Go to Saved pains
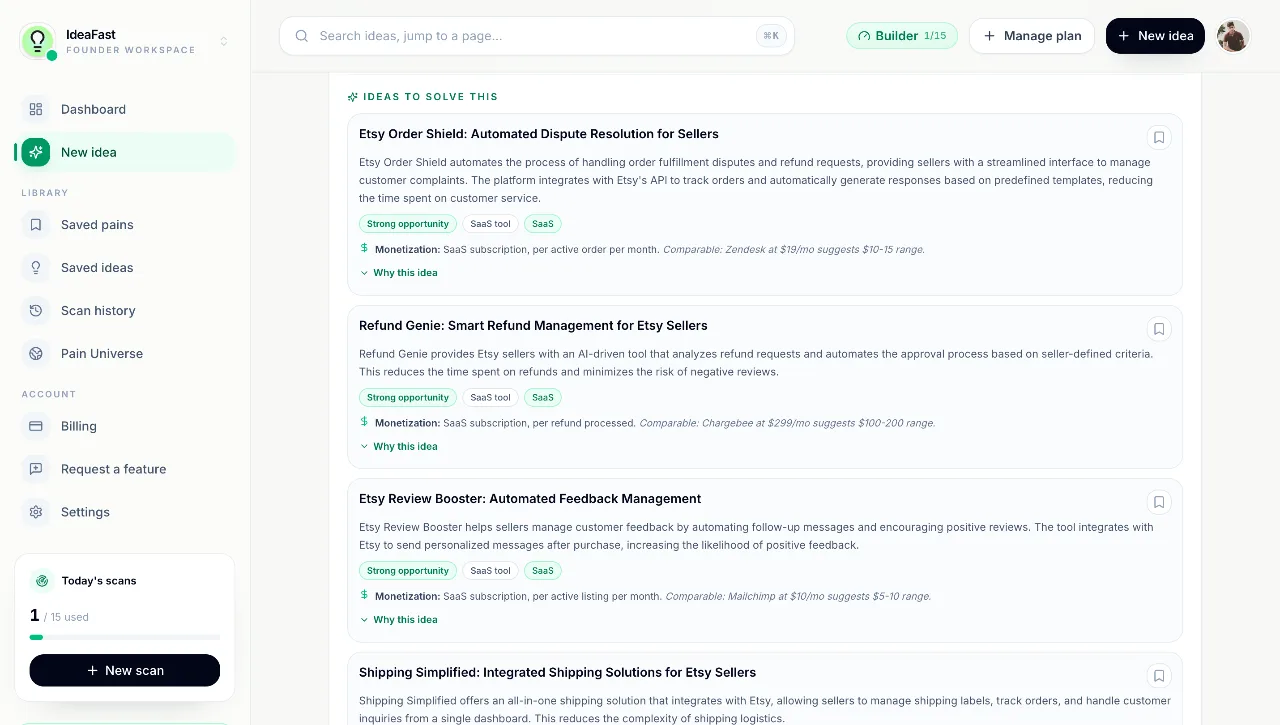Image resolution: width=1280 pixels, height=725 pixels. point(125,225)
